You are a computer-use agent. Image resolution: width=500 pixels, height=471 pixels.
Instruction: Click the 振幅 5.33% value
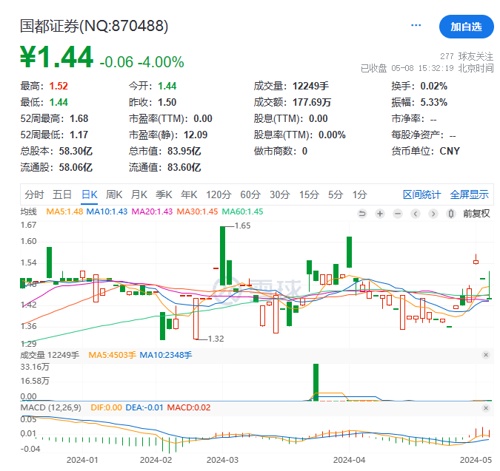pos(434,102)
